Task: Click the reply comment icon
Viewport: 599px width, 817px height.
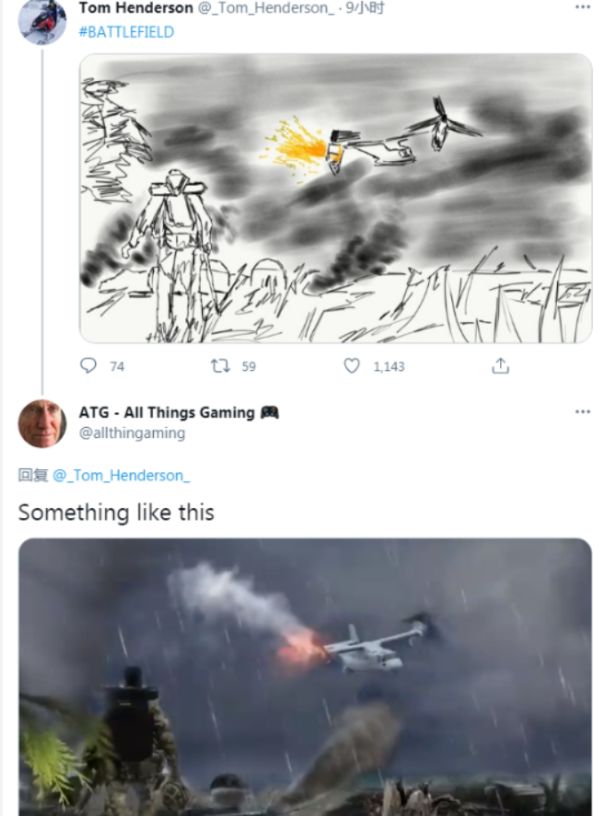Action: (x=88, y=365)
